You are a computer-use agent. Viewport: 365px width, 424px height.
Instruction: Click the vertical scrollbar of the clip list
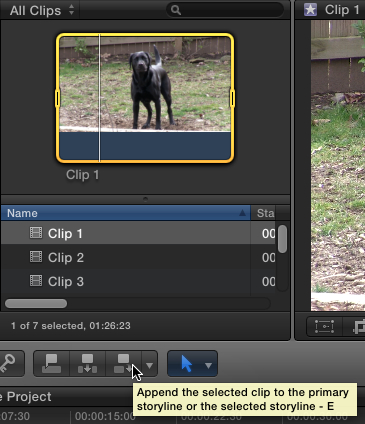point(282,239)
